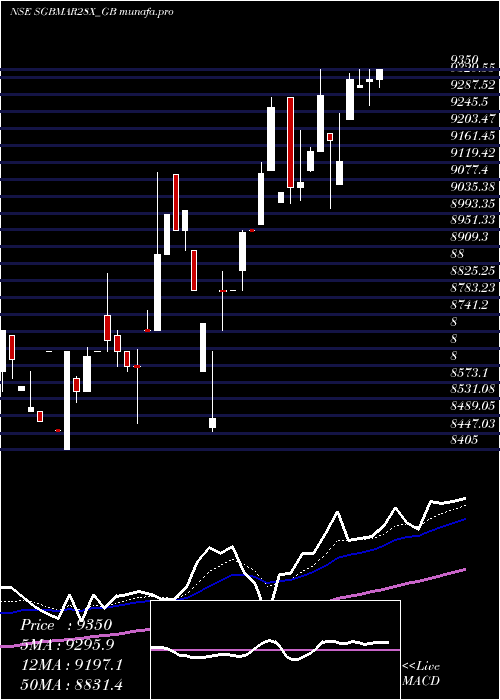
Task: Select the 8783.23 price axis label
Action: [473, 288]
